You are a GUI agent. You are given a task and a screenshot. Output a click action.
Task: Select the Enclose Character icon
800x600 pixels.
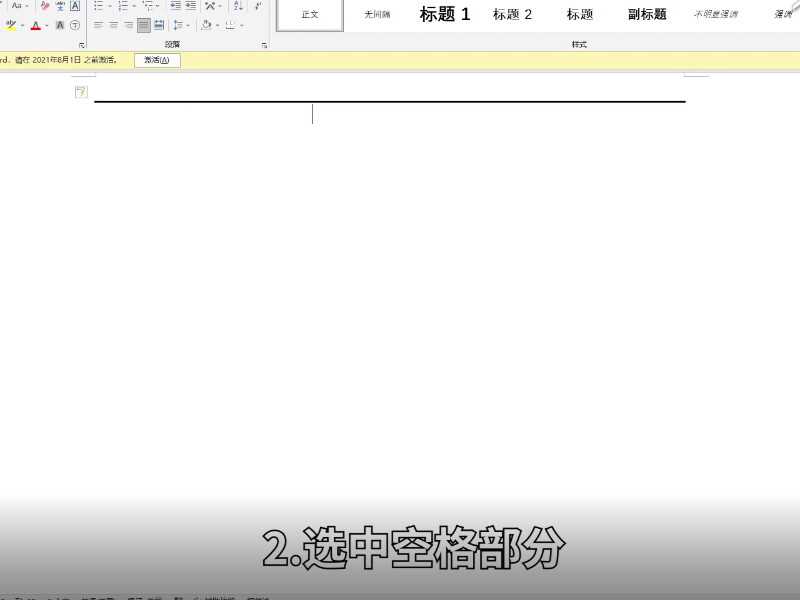pos(75,25)
